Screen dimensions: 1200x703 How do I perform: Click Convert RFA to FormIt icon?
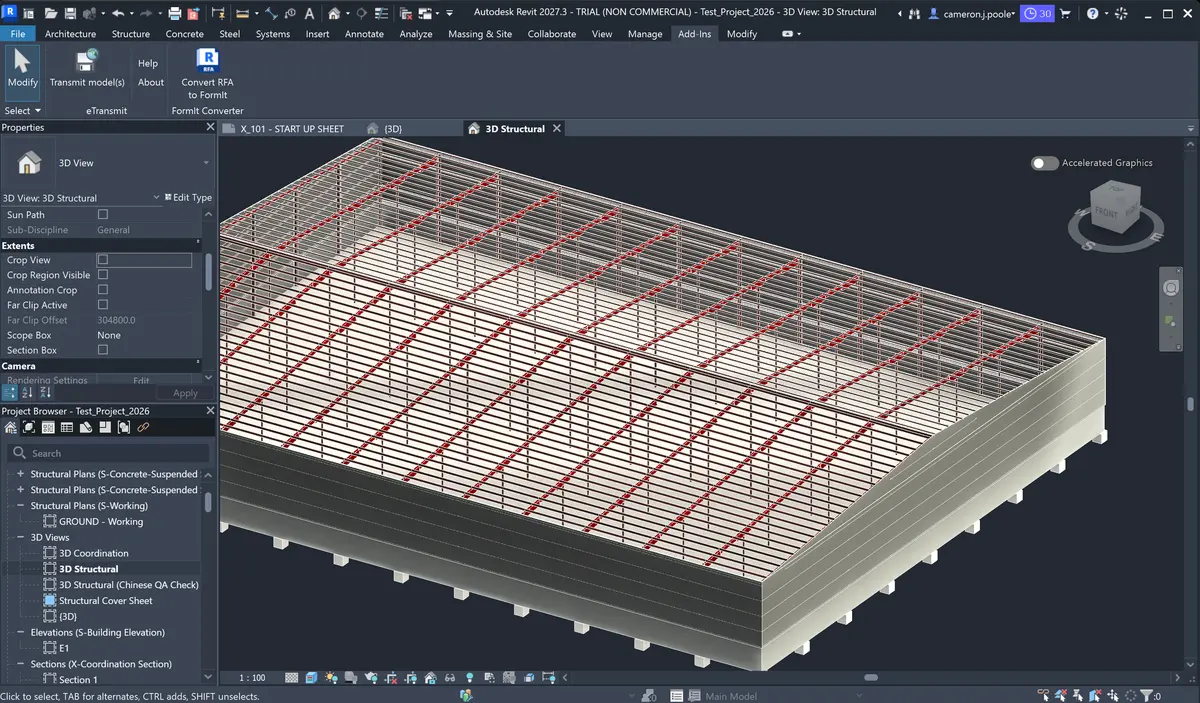pos(207,60)
